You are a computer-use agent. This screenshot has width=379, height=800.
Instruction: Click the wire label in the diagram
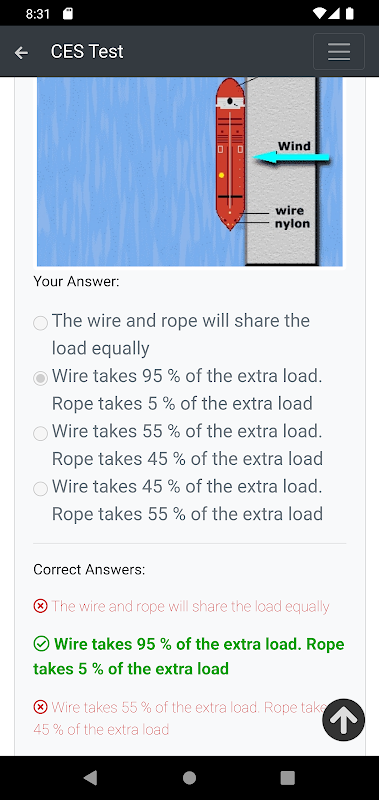tap(289, 211)
